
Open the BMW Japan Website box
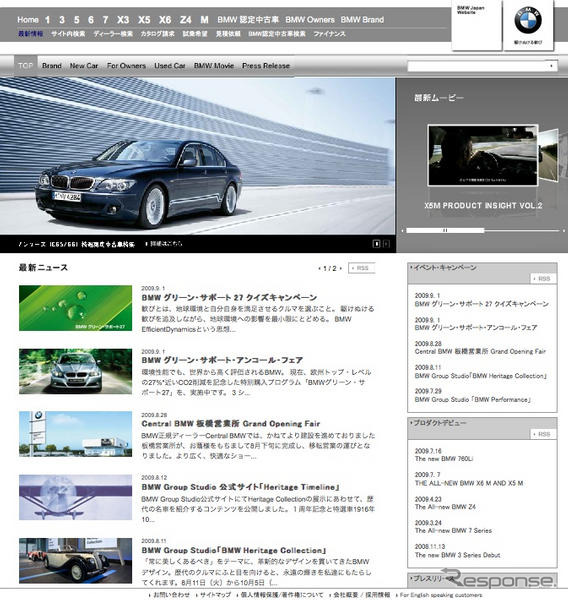point(477,25)
